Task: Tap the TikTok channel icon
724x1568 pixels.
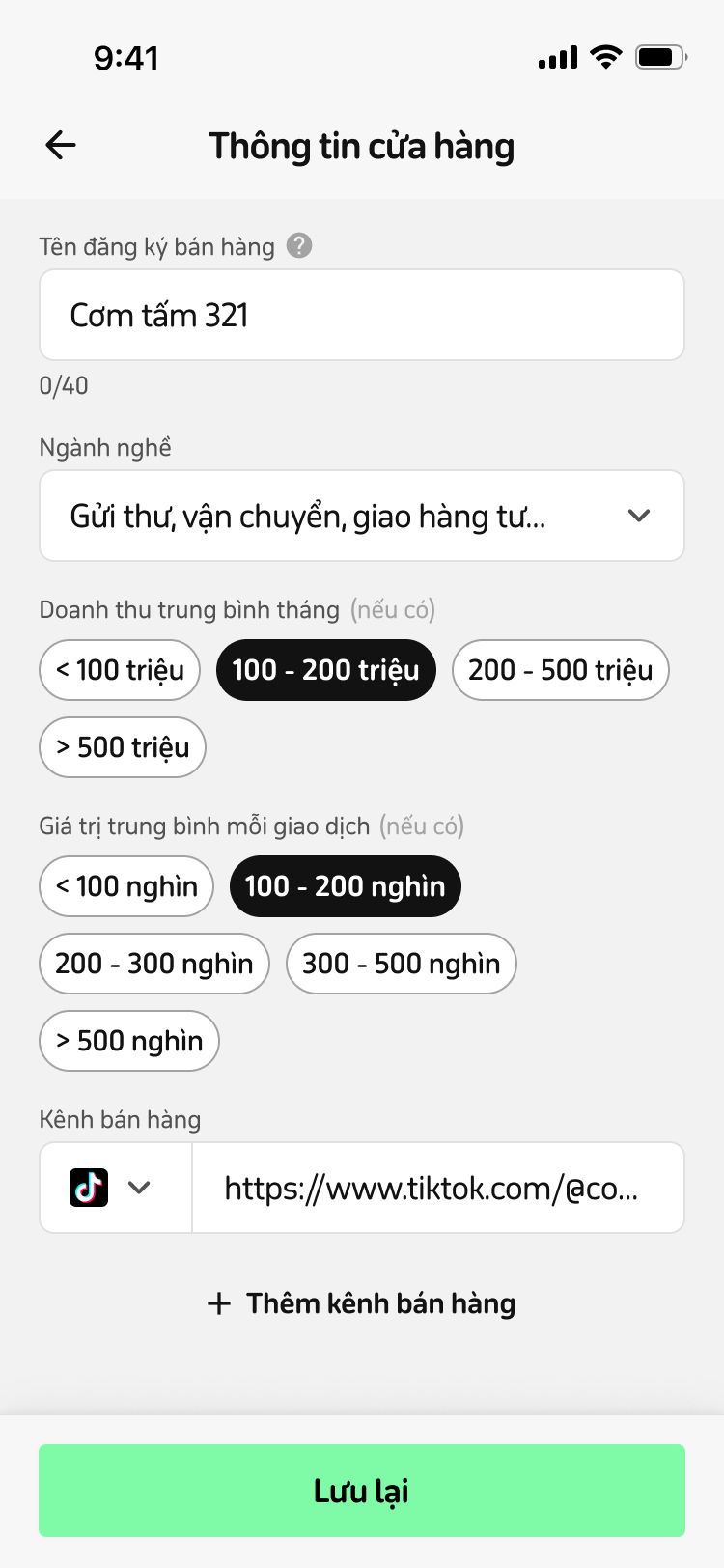Action: (89, 1188)
